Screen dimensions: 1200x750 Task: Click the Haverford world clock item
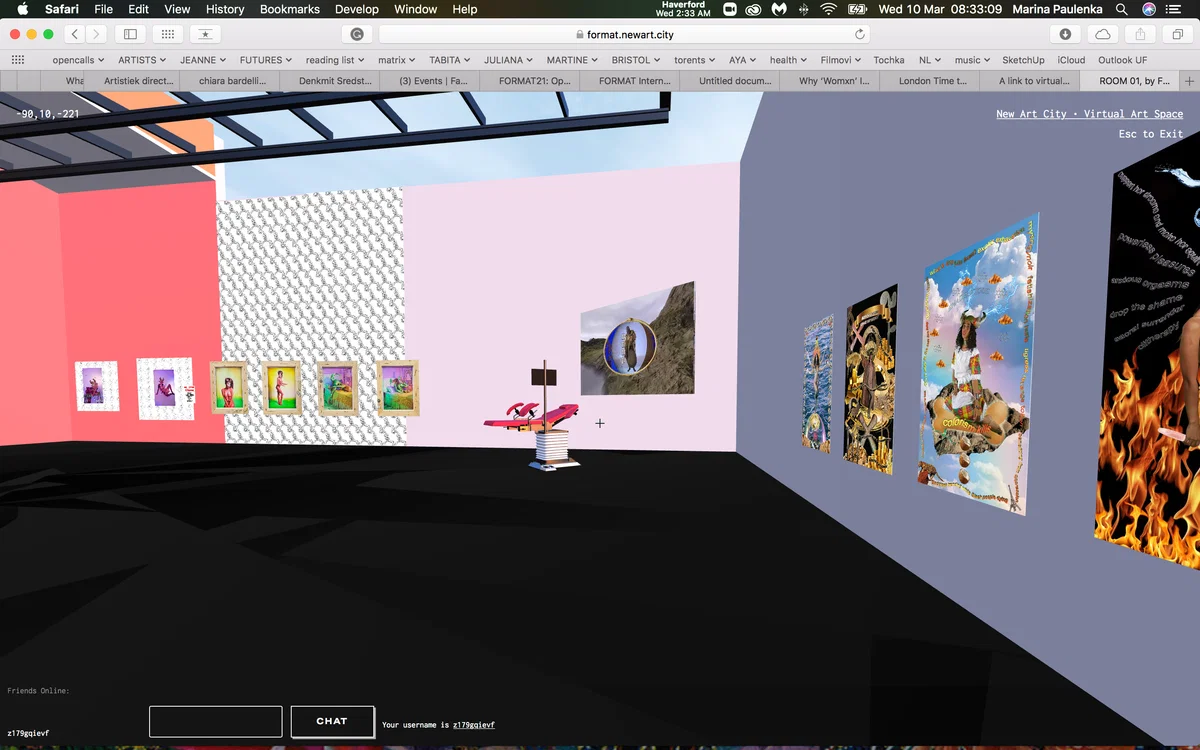[685, 9]
